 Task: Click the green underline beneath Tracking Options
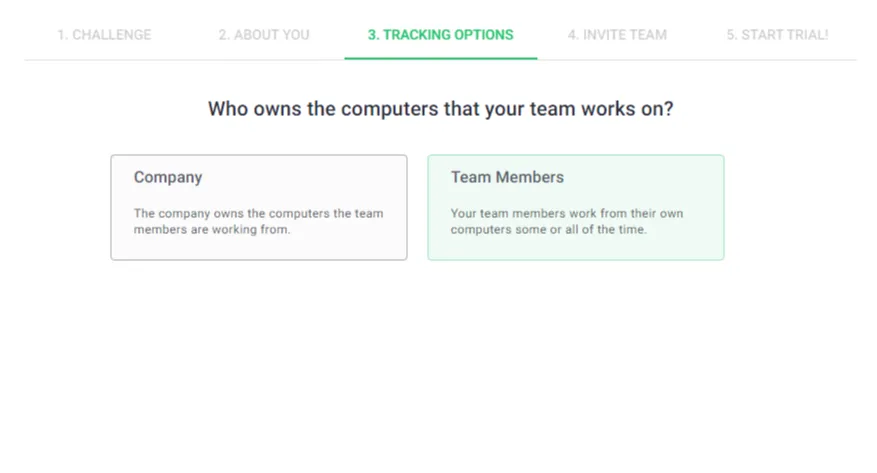(441, 58)
